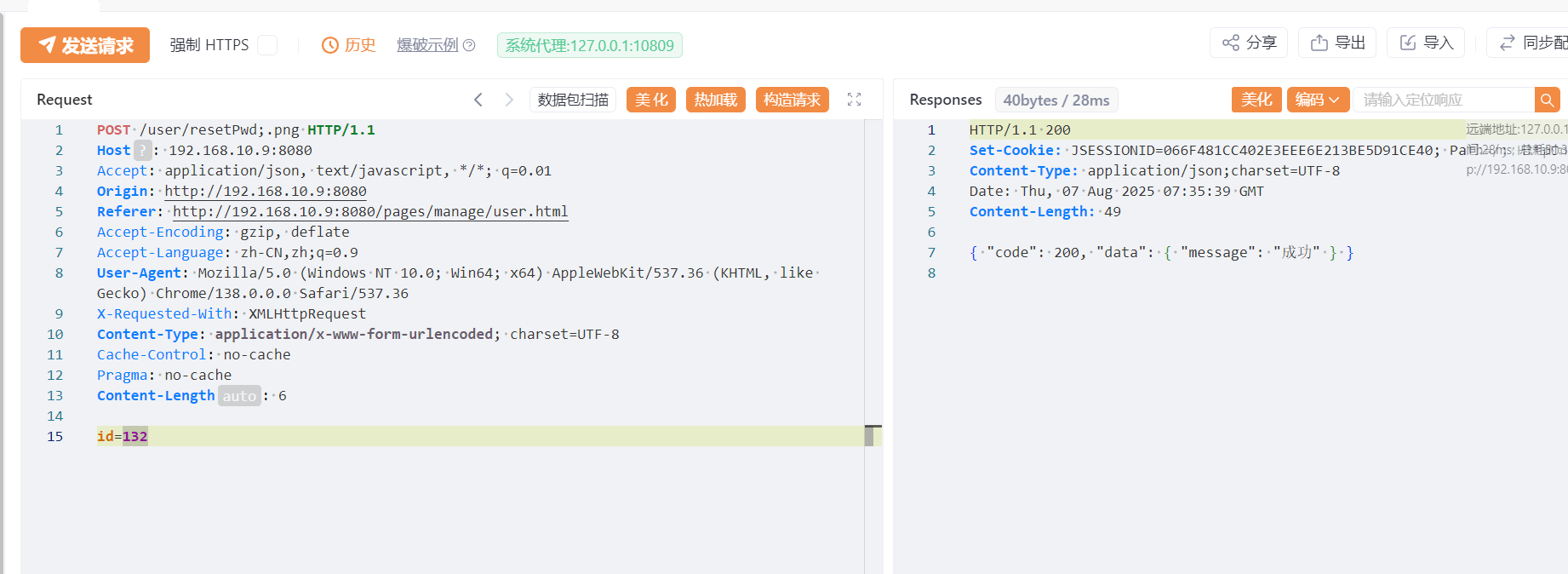Click the 热加载 hot reload button

click(x=716, y=100)
